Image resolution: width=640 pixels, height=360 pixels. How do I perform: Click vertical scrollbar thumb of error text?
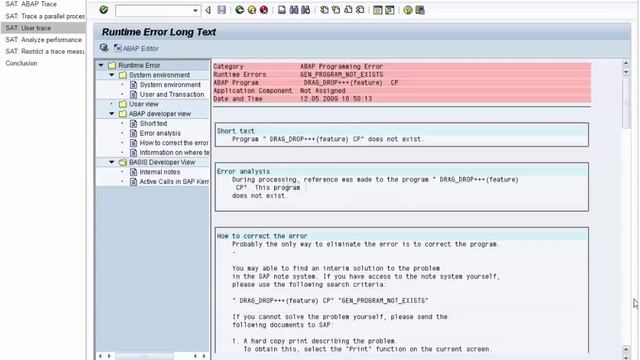626,102
